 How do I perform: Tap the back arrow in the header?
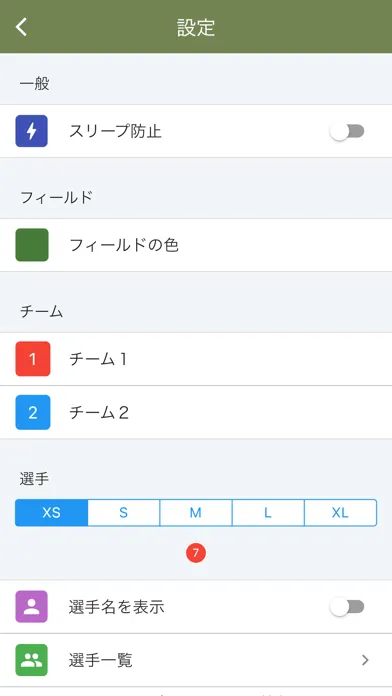click(x=21, y=27)
